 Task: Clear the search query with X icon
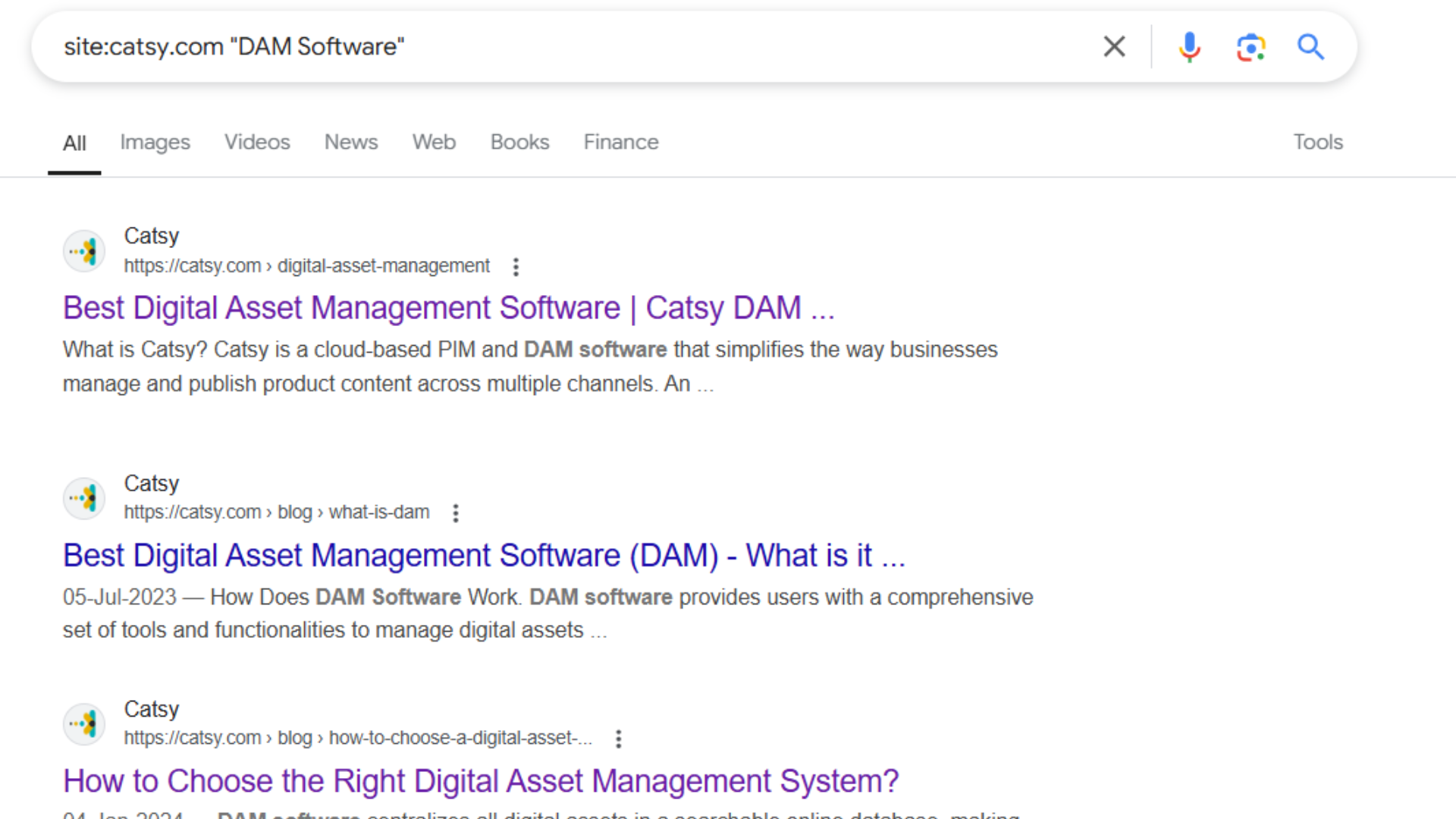pos(1114,47)
